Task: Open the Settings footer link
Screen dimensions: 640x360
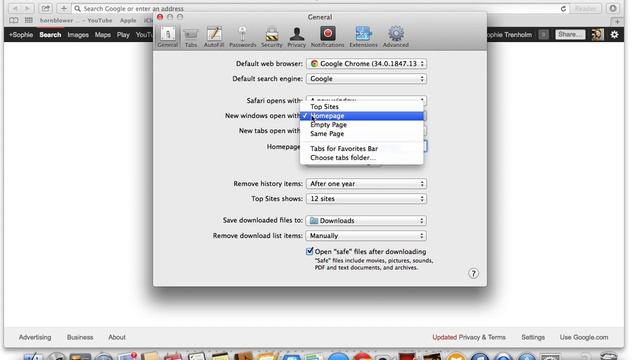Action: pos(533,337)
